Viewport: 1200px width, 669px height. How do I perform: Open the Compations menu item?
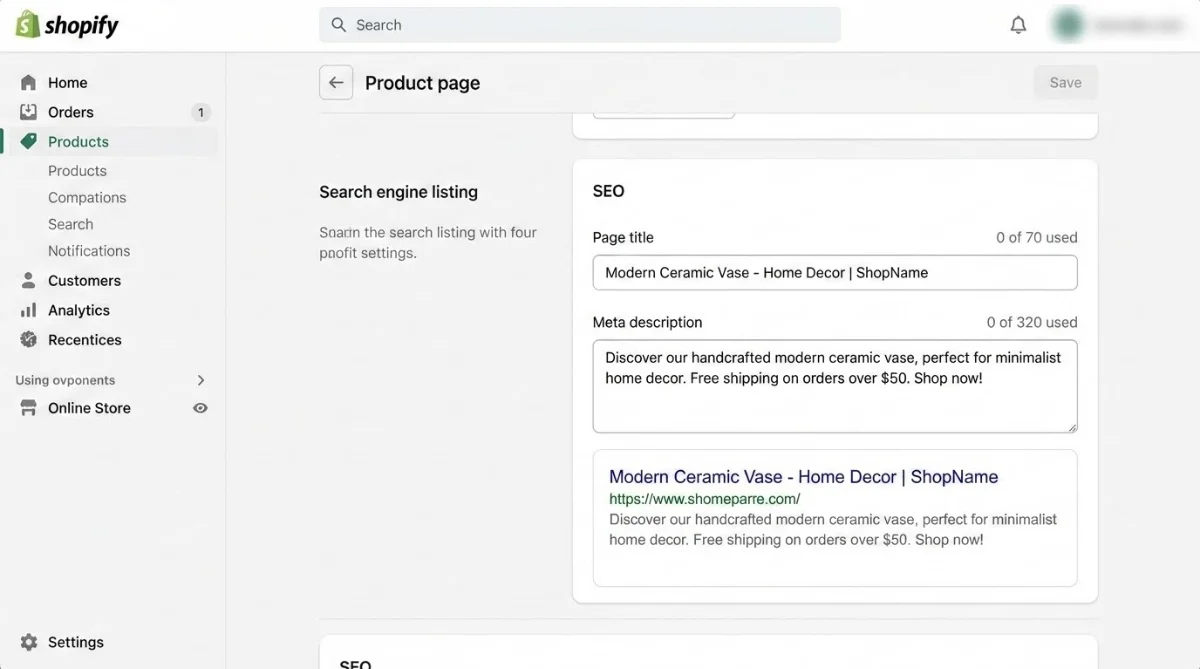(87, 197)
